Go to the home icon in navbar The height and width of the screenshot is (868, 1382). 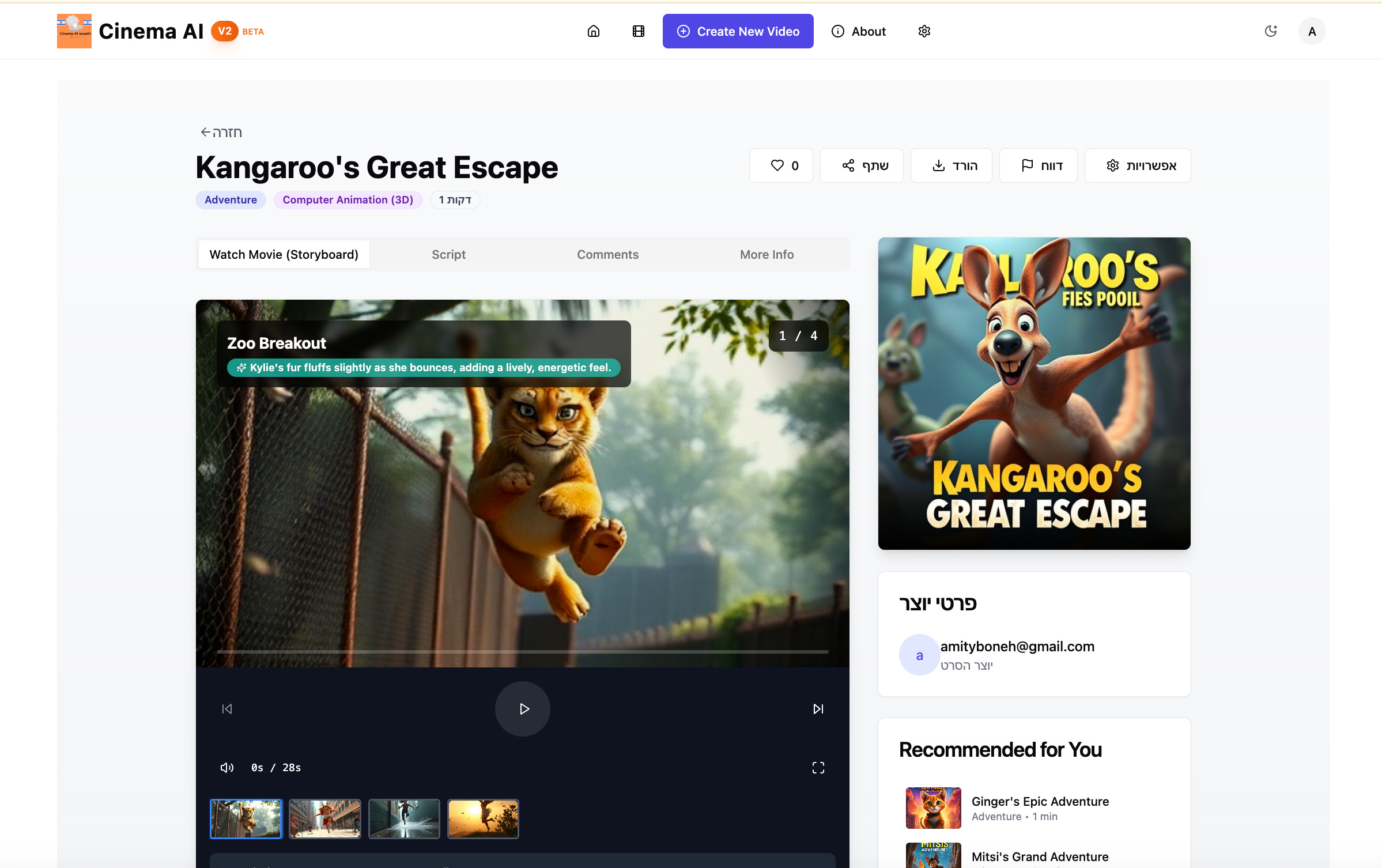593,31
